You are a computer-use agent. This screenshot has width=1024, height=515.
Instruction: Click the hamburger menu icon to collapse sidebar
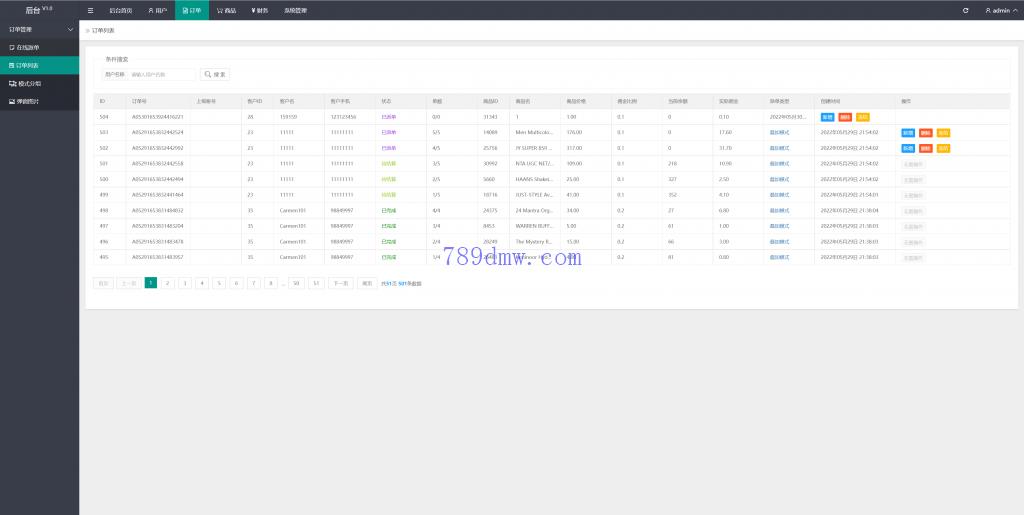pos(91,10)
